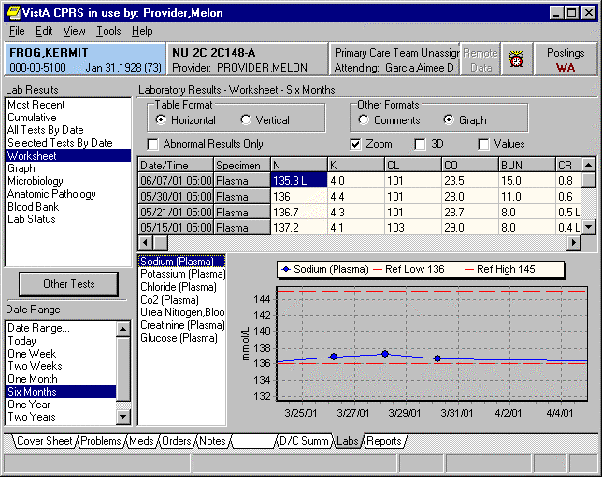Click the reminders alarm clock icon
The height and width of the screenshot is (477, 602).
[x=516, y=60]
